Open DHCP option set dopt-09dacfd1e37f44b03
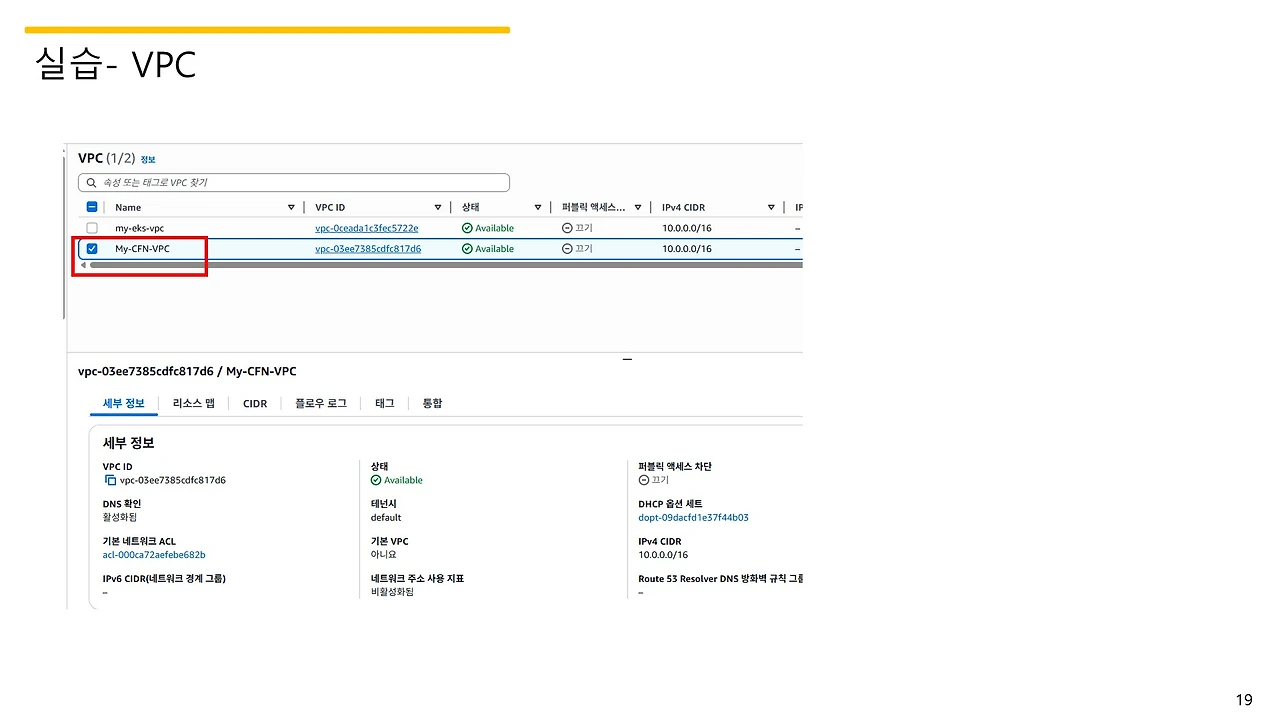The height and width of the screenshot is (720, 1280). pos(693,518)
